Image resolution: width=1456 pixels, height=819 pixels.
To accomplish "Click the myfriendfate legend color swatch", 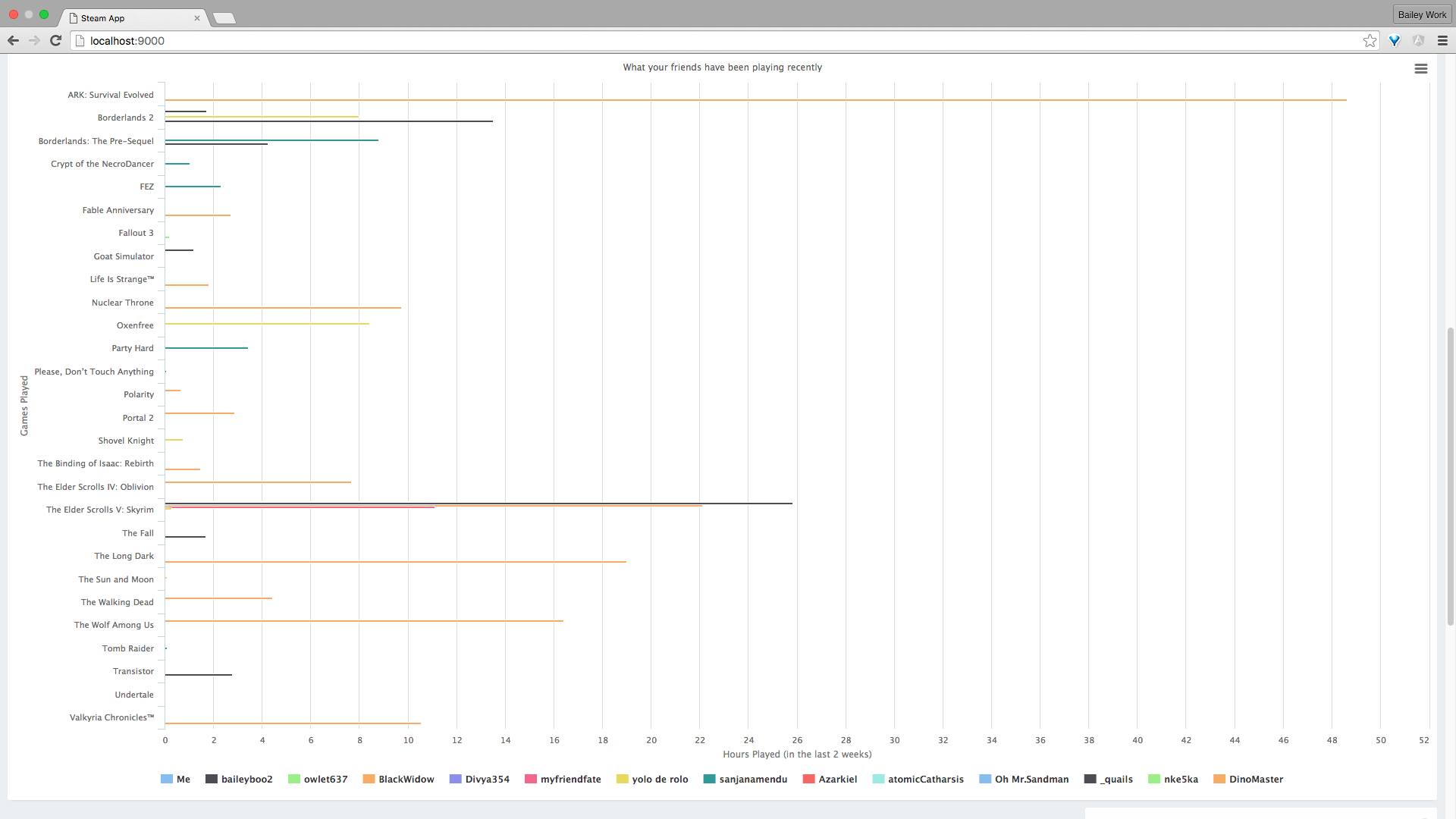I will (531, 780).
